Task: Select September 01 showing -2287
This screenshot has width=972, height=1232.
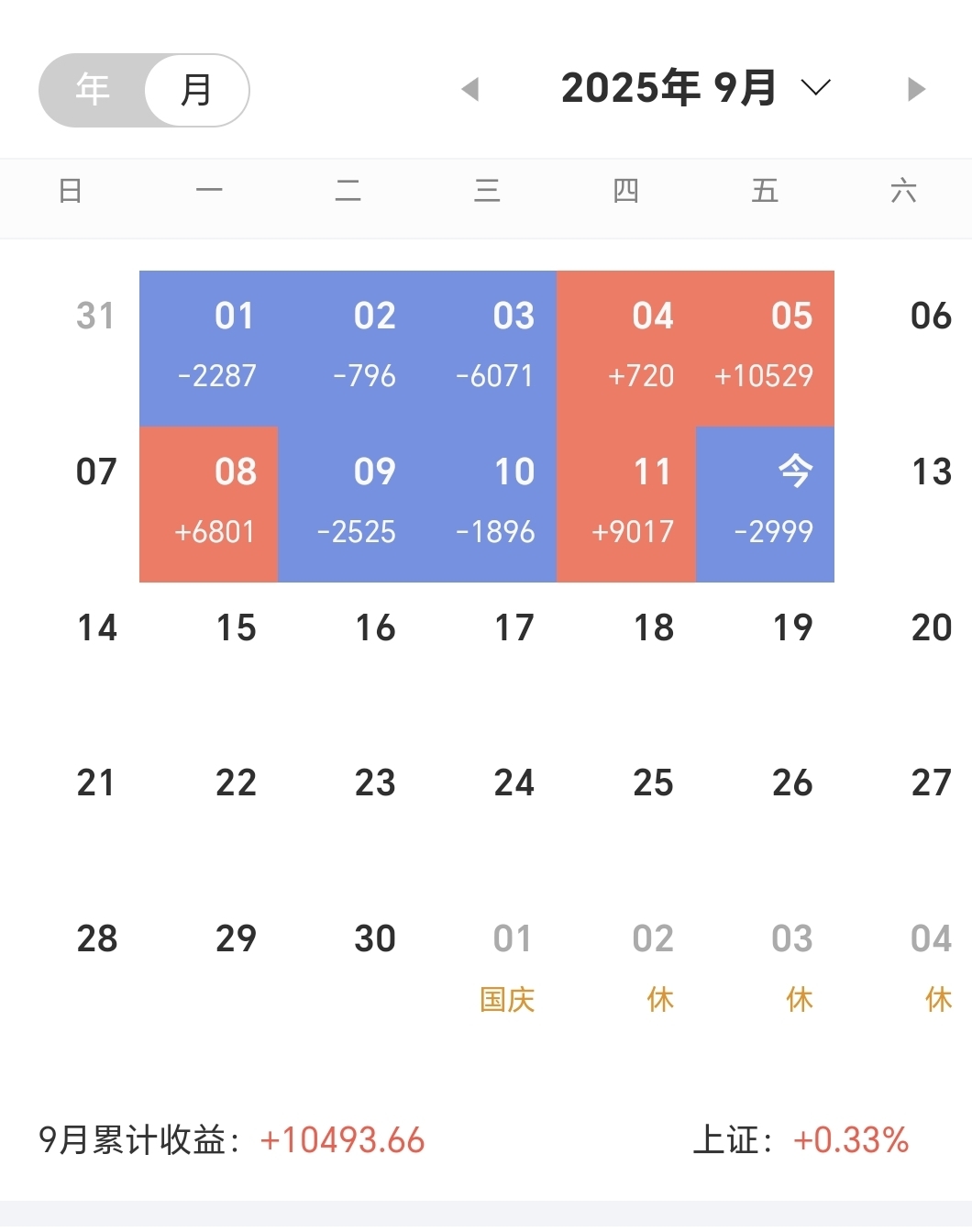Action: pos(209,348)
